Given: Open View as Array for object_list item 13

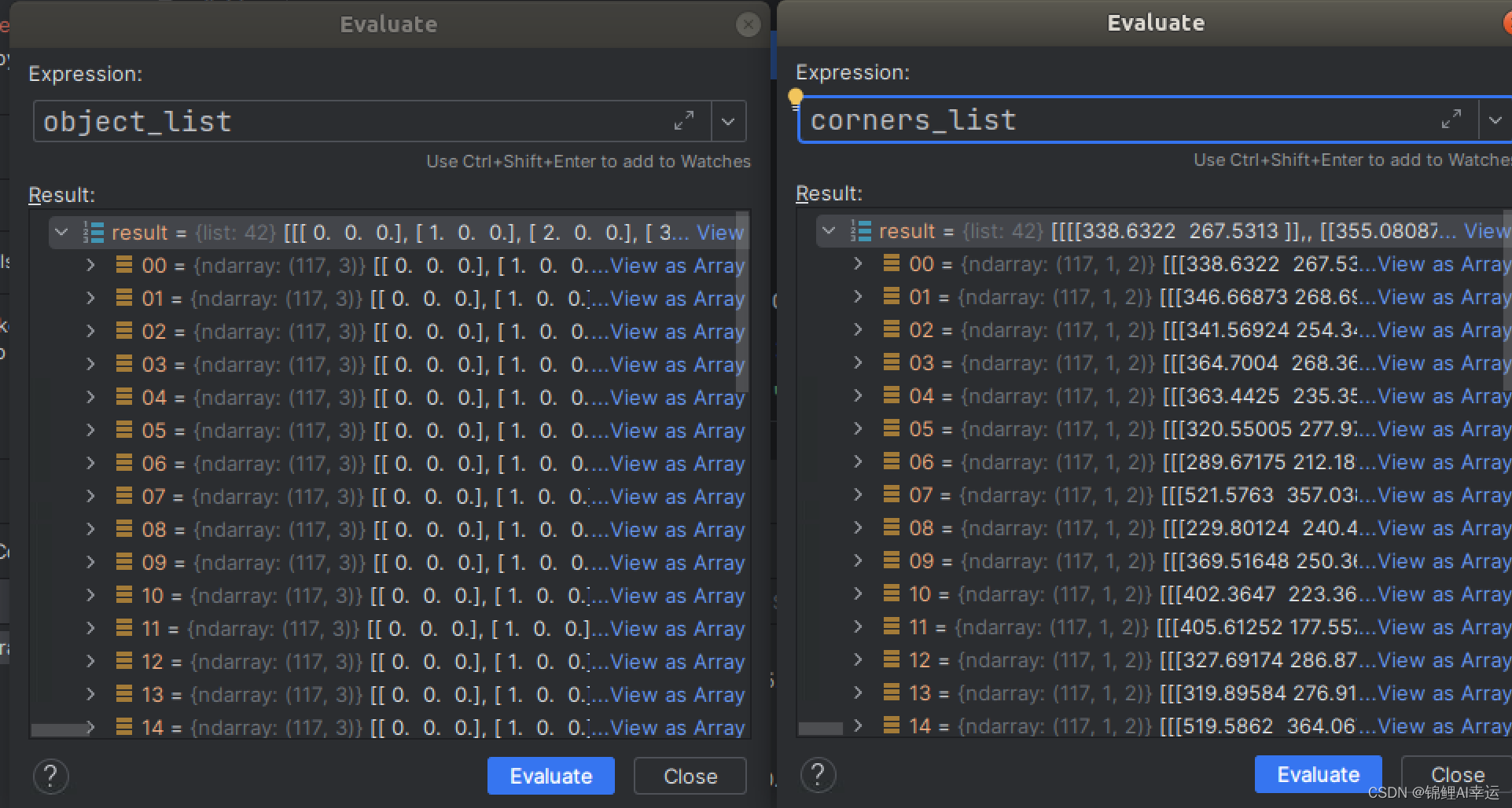Looking at the screenshot, I should (677, 695).
